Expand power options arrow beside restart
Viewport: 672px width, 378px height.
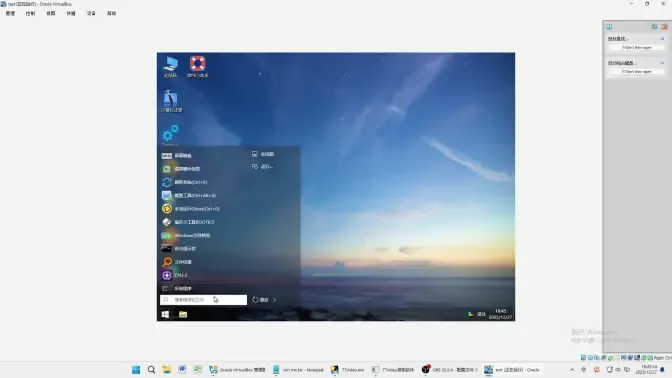(274, 300)
